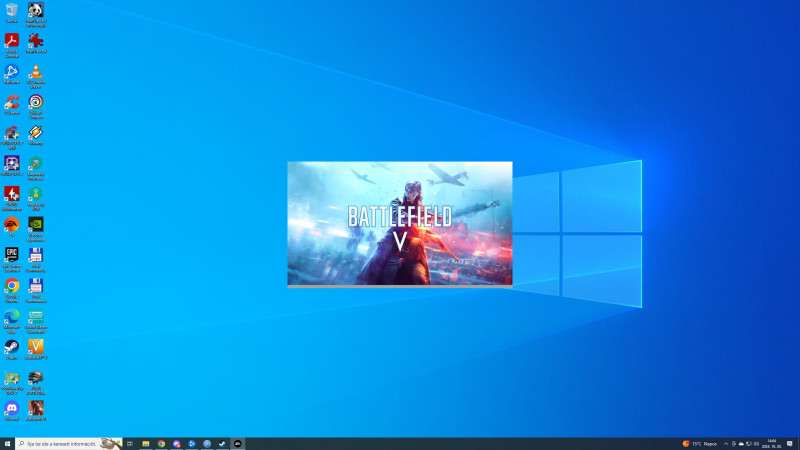The height and width of the screenshot is (450, 800).
Task: Open the Battle.net desktop shortcut
Action: point(12,73)
